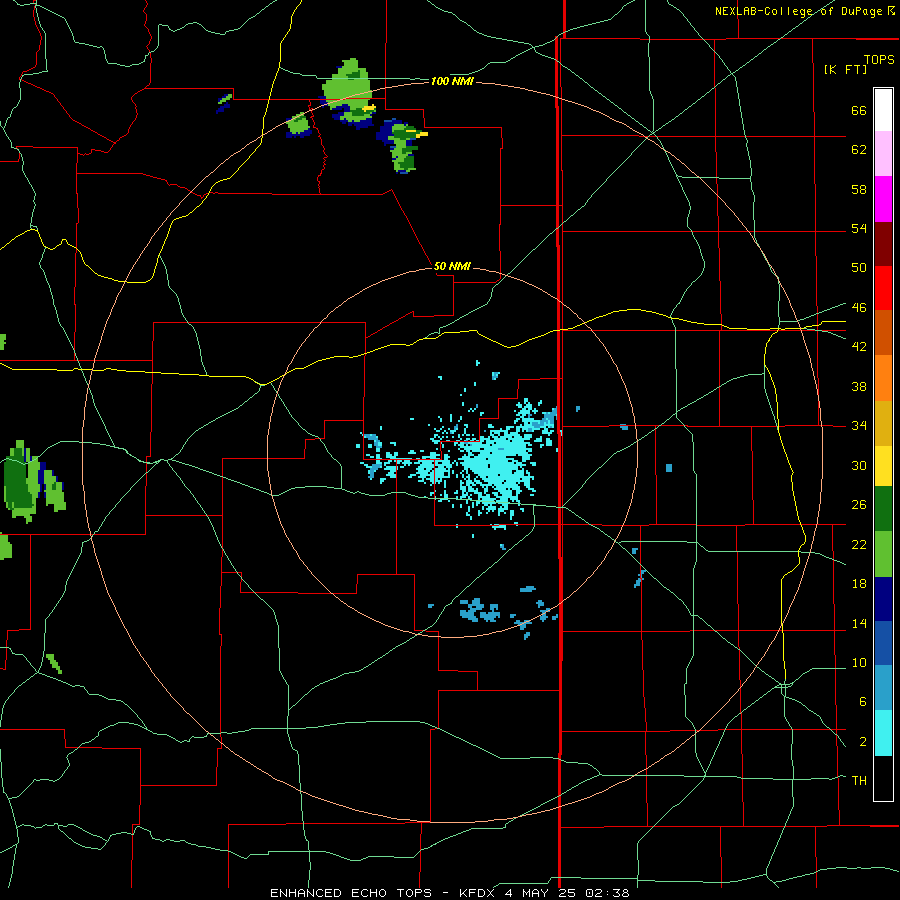Click the NEXLAB-College of DuPage text
Viewport: 900px width, 900px height.
(x=800, y=11)
